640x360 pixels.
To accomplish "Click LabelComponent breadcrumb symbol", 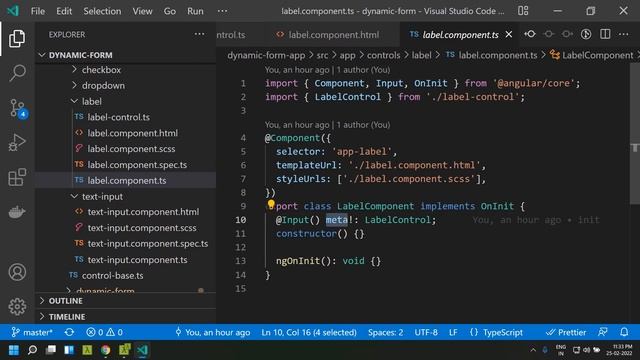I will point(591,55).
